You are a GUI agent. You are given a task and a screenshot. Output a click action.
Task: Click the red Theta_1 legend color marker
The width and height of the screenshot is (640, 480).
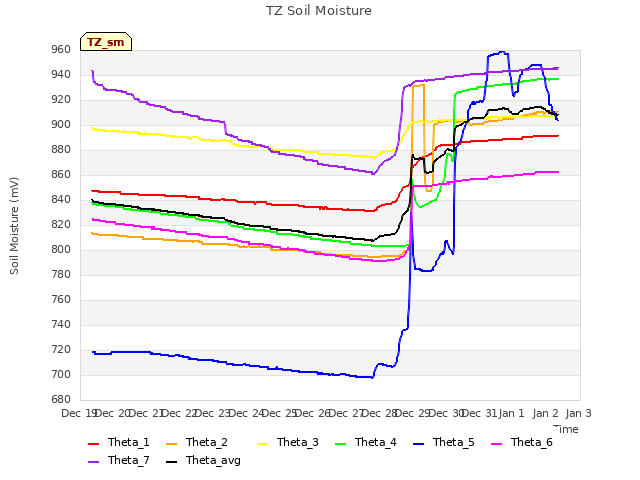point(93,443)
